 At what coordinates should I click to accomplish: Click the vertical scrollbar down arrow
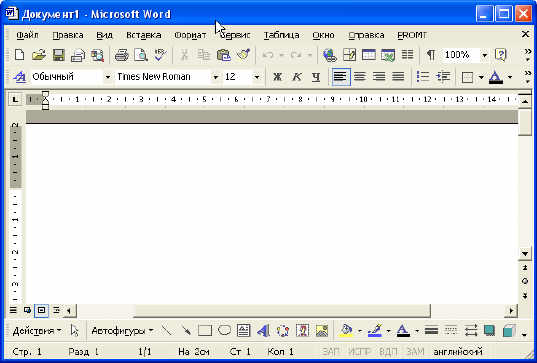coord(525,254)
